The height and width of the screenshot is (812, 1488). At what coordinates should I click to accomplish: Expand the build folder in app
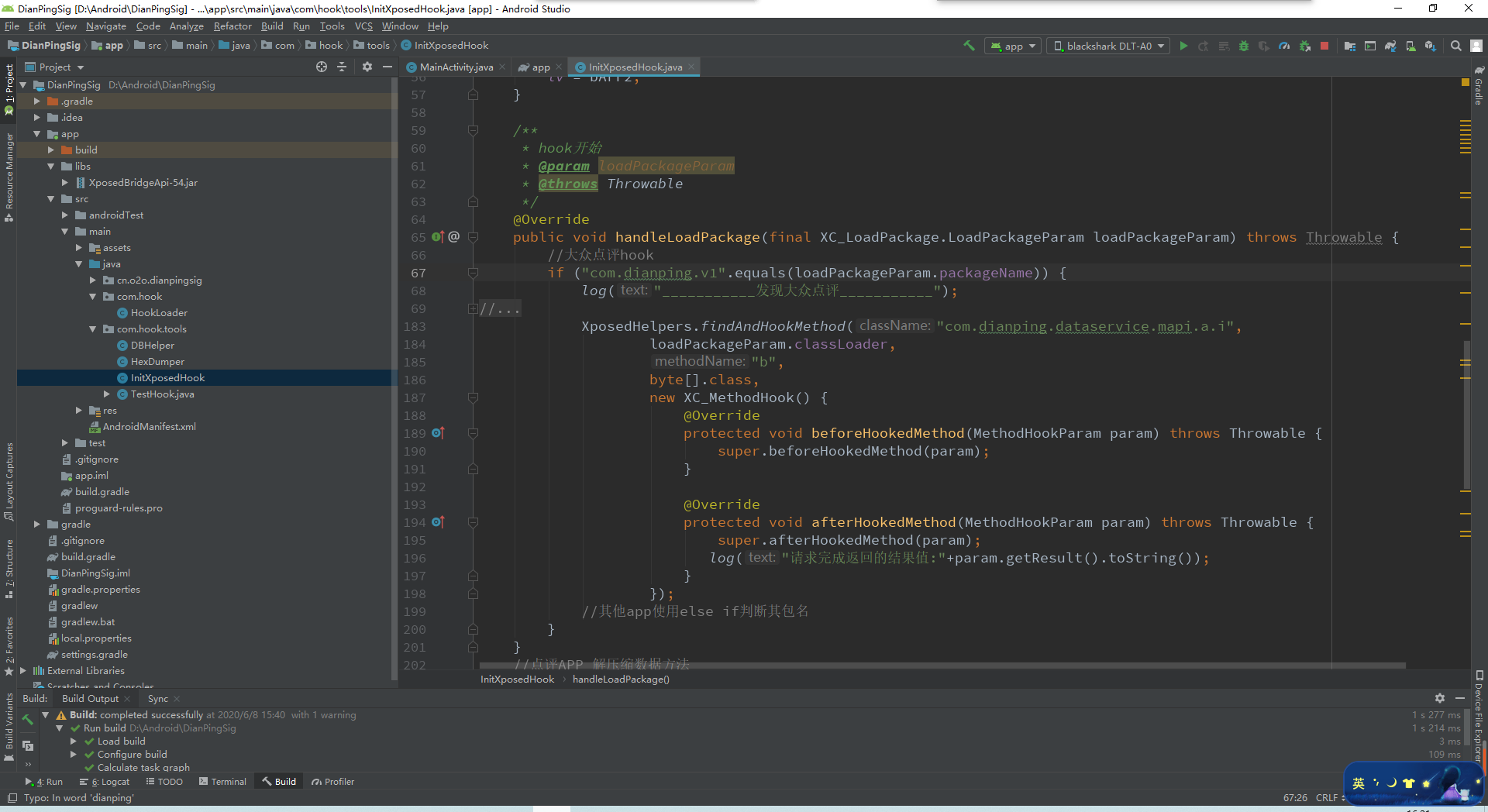click(x=50, y=150)
